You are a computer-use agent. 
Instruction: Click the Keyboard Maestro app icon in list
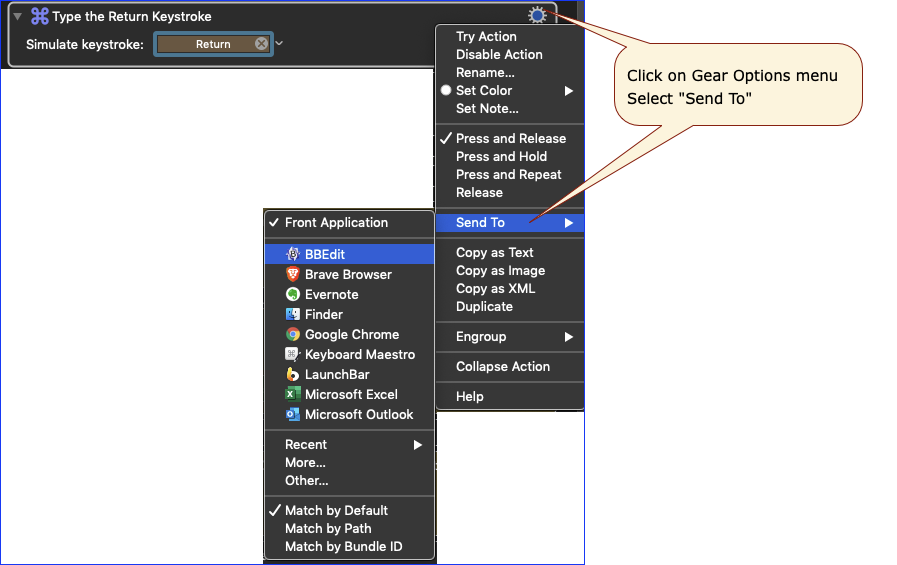click(293, 354)
